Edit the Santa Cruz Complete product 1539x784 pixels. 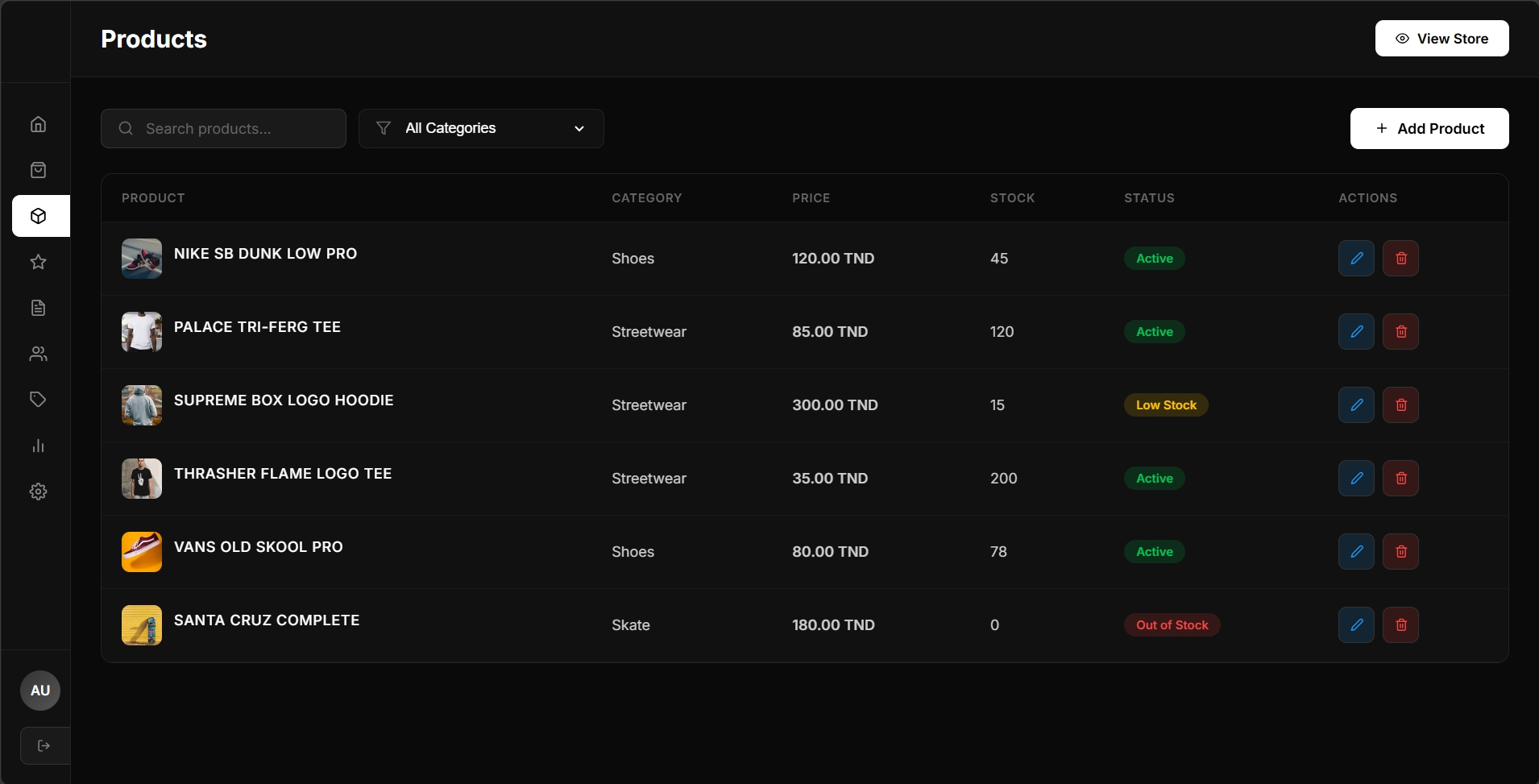click(1356, 625)
